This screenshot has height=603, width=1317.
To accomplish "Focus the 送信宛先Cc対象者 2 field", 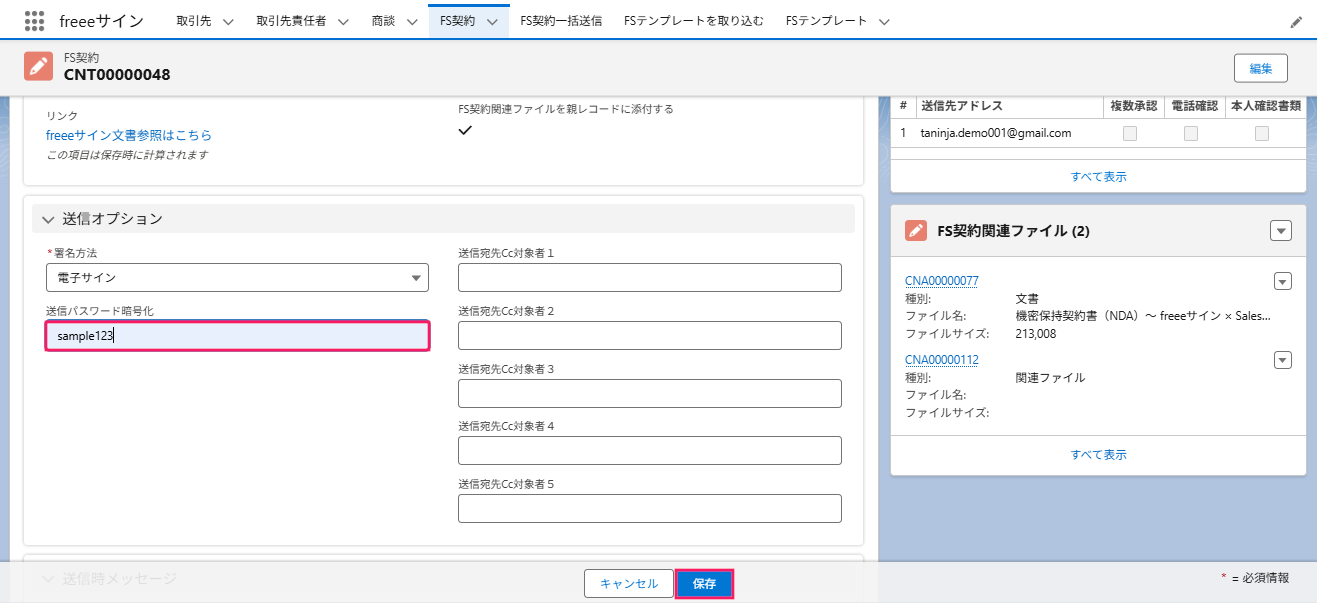I will 649,336.
